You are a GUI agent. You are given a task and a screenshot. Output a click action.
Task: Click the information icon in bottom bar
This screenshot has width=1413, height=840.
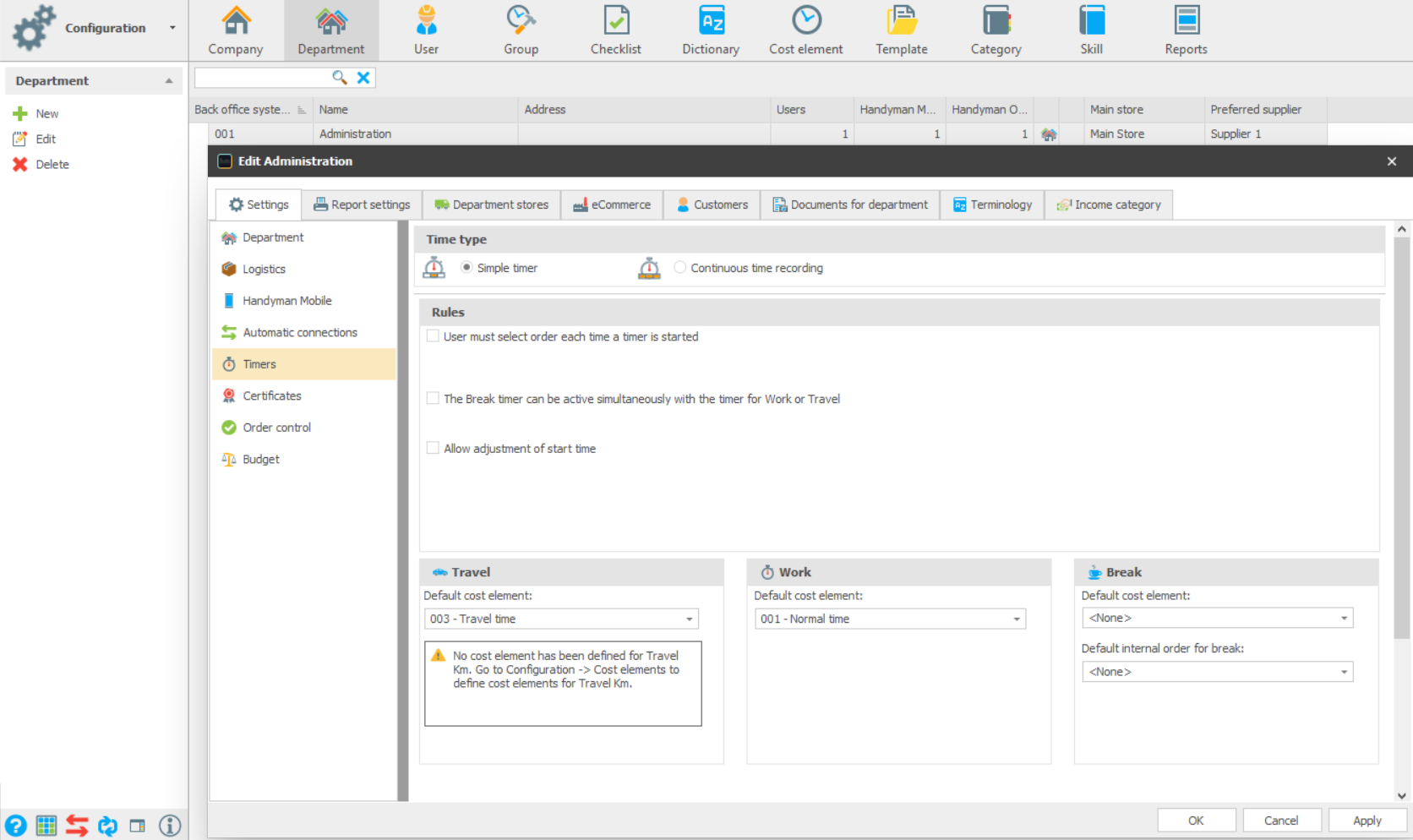[x=170, y=826]
